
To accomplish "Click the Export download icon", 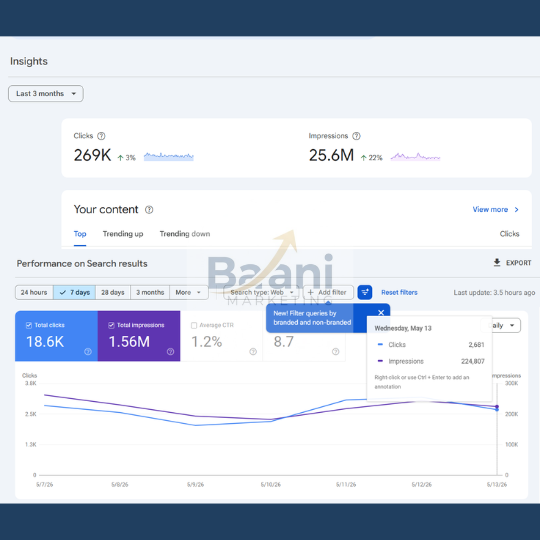I will tap(497, 262).
